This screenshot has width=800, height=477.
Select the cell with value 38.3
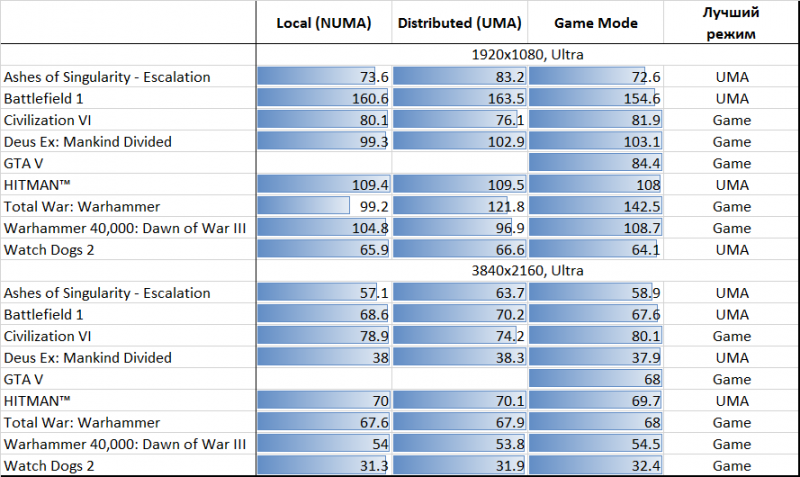coord(460,358)
